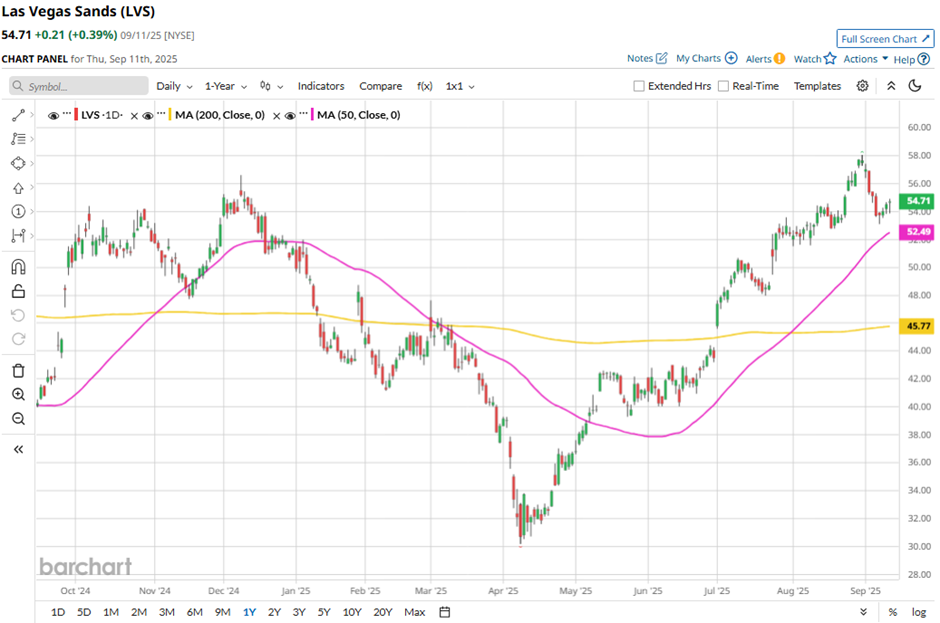Viewport: 940px width, 623px height.
Task: Select the Max range tab
Action: [415, 612]
